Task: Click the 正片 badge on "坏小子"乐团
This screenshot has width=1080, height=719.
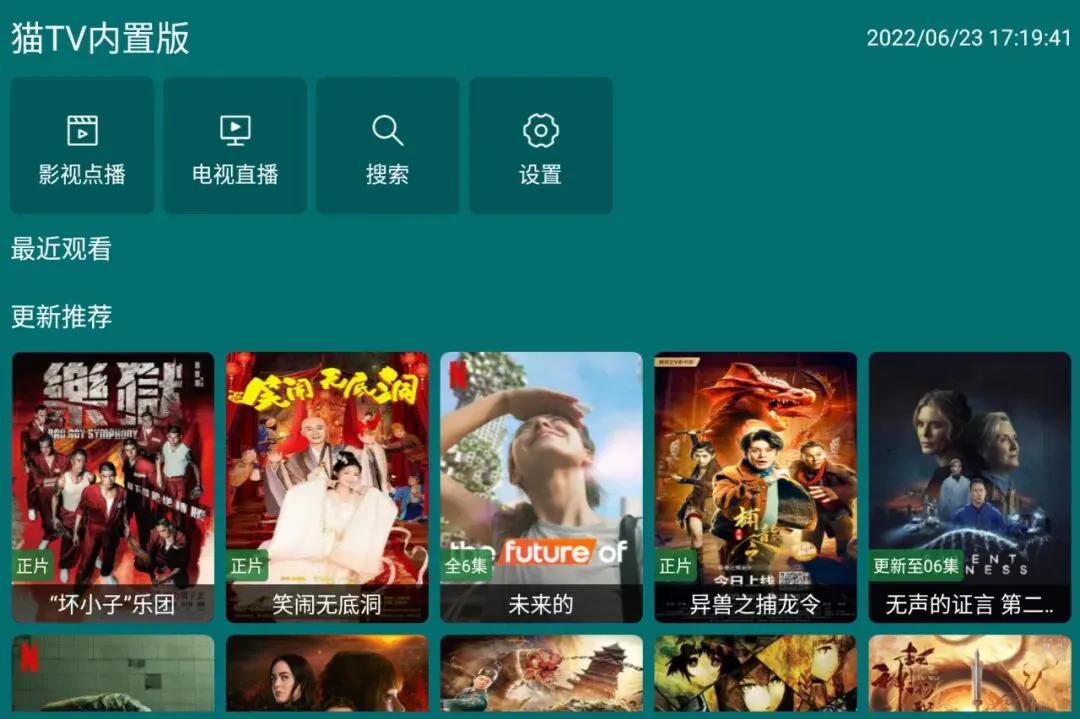Action: (x=32, y=566)
